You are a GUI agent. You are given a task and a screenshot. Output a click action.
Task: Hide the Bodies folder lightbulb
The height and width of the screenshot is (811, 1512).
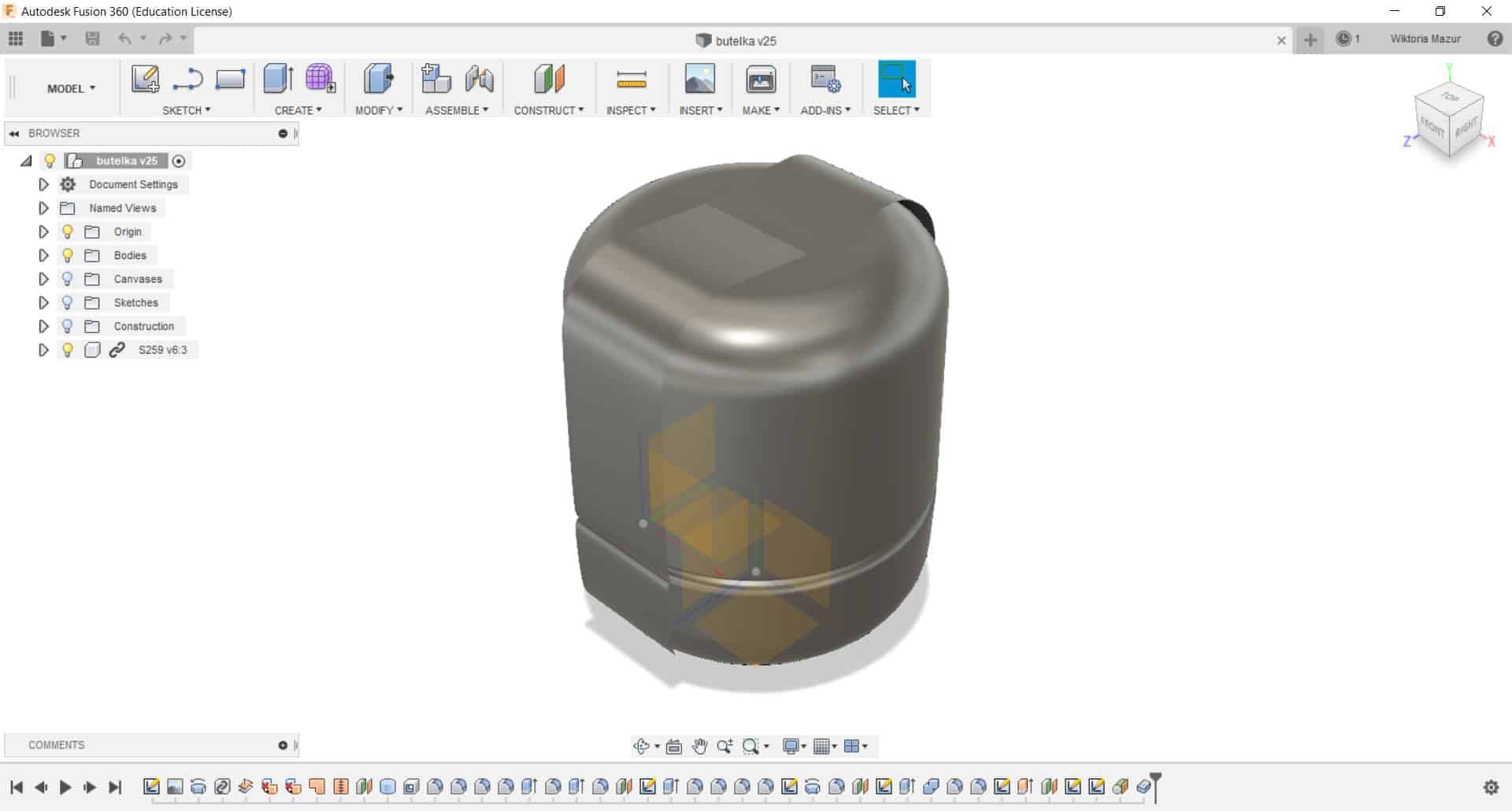[x=68, y=255]
